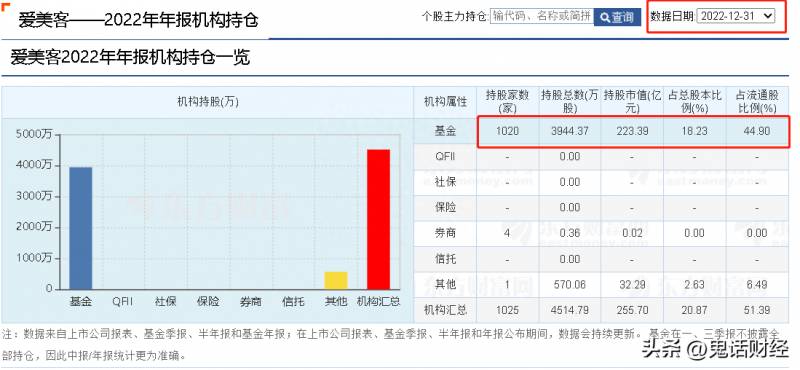Click the 1020 fund count cell

507,131
